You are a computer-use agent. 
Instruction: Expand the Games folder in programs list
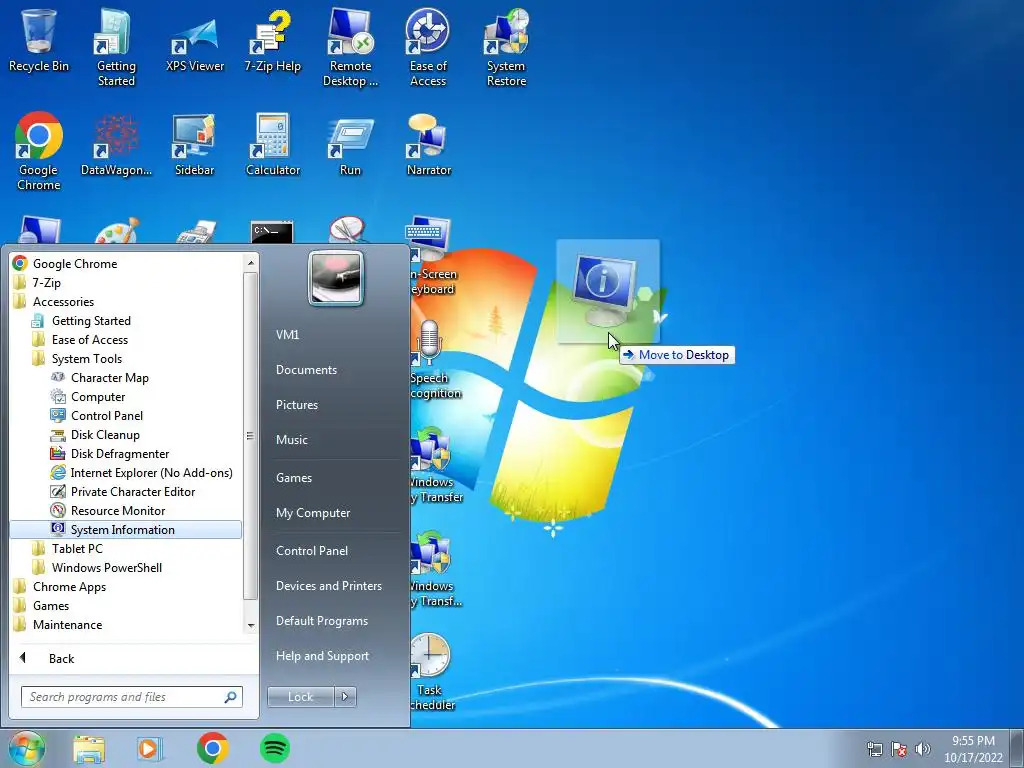click(x=51, y=605)
